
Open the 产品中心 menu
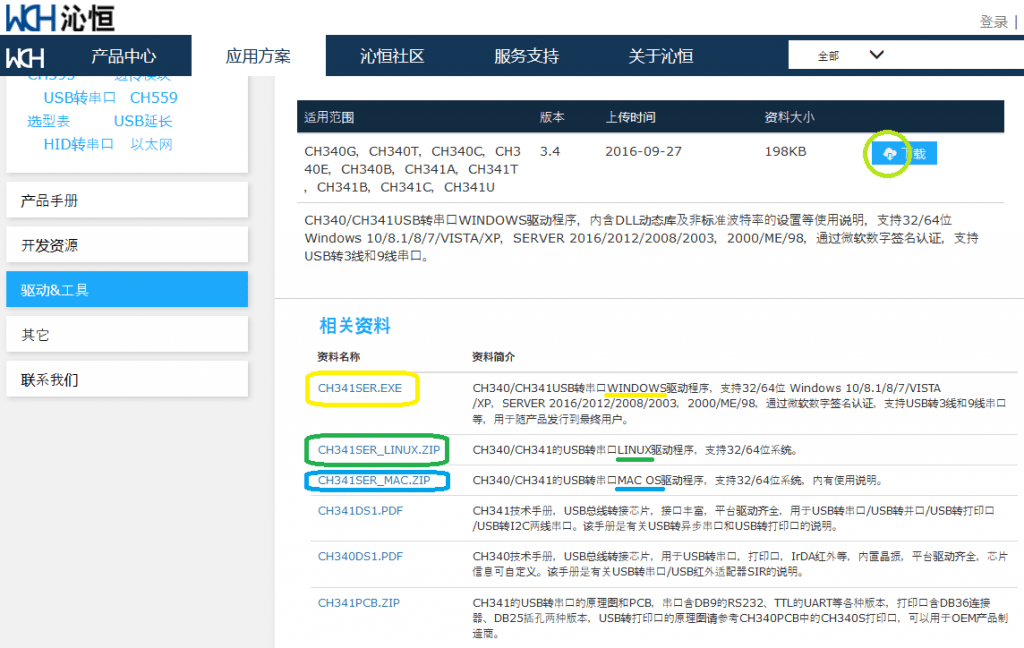[123, 56]
